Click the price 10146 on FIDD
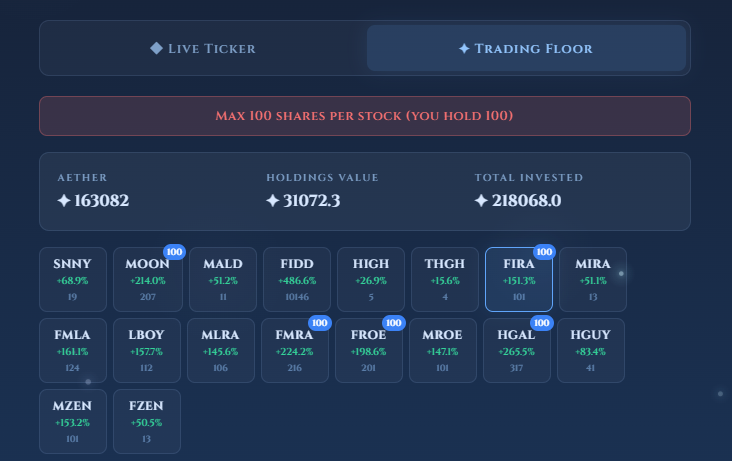The width and height of the screenshot is (732, 461). [297, 297]
